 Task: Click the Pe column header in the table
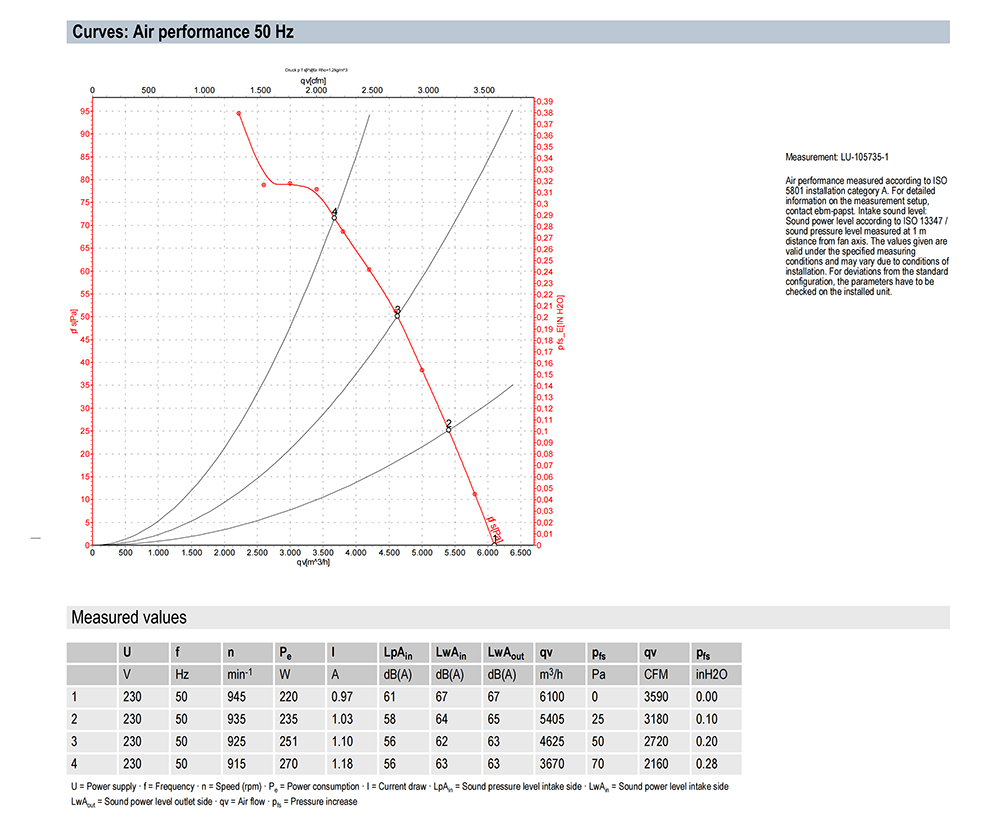(x=285, y=652)
